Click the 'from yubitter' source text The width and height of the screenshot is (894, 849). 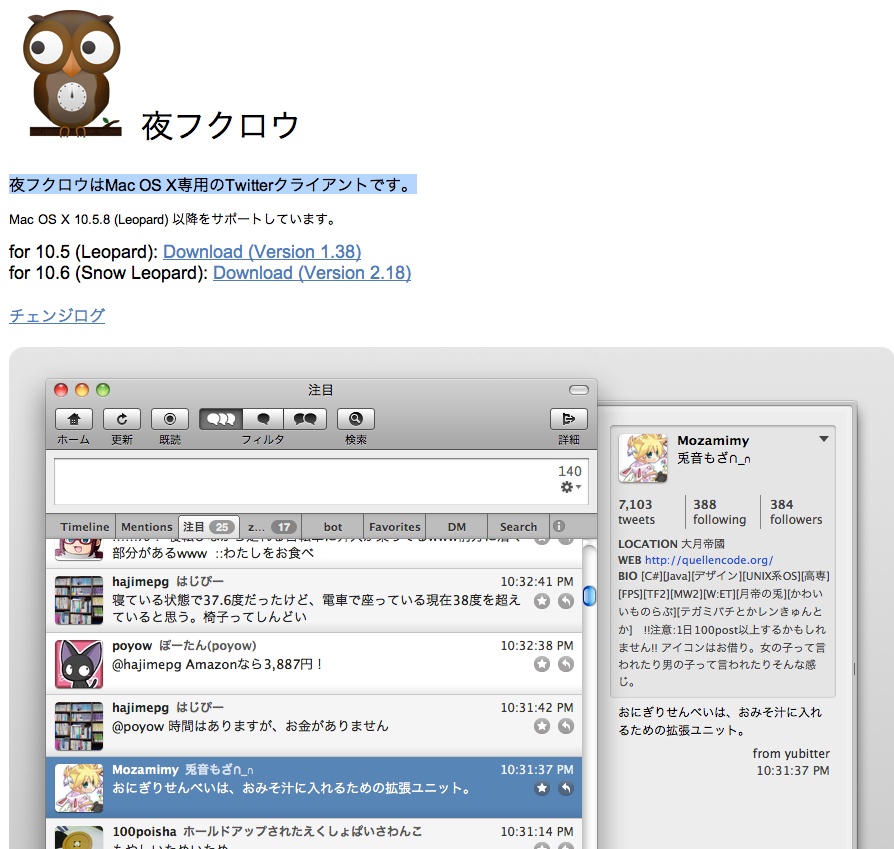[791, 753]
